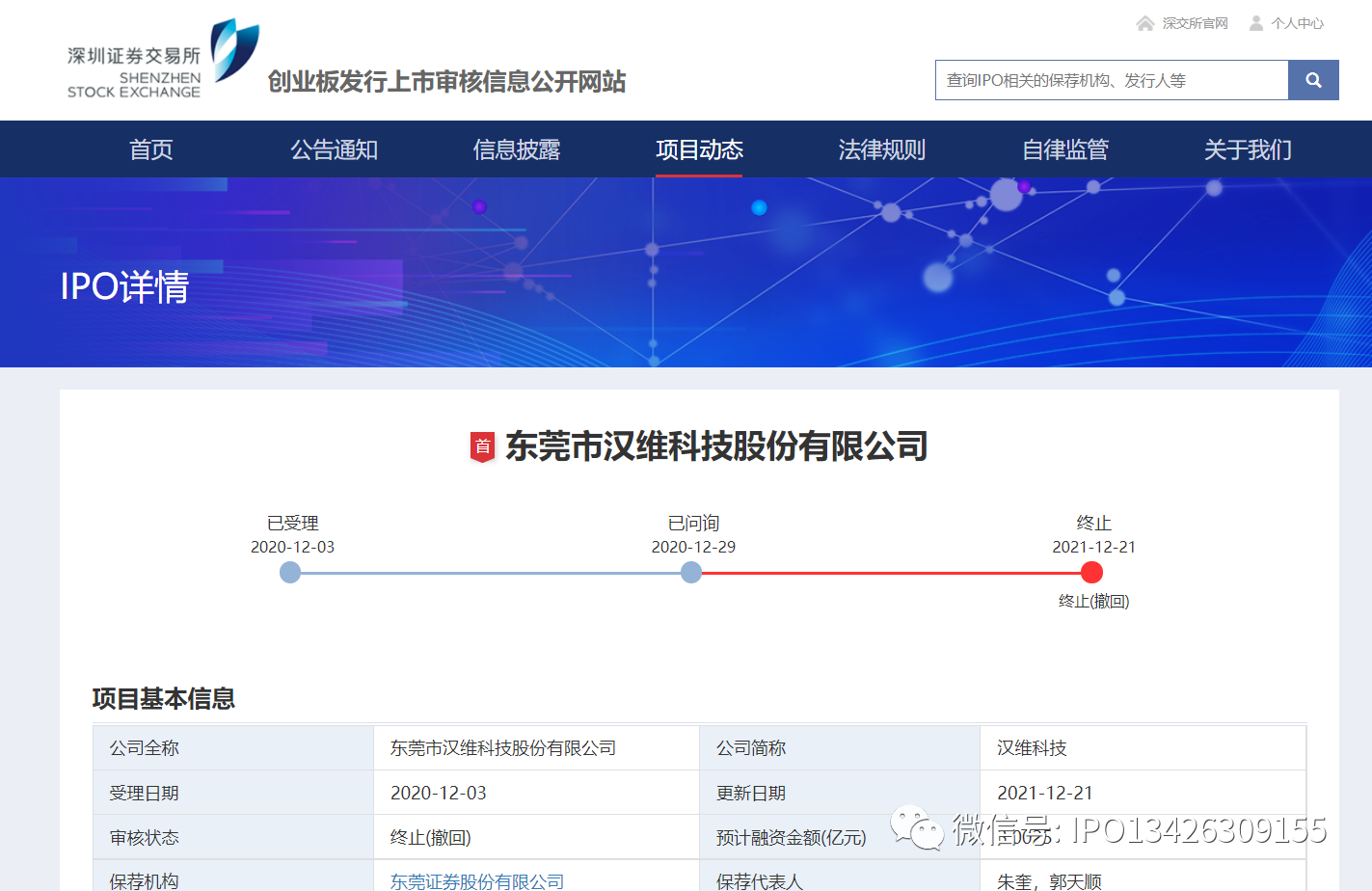Click the search magnifier button

[1313, 80]
